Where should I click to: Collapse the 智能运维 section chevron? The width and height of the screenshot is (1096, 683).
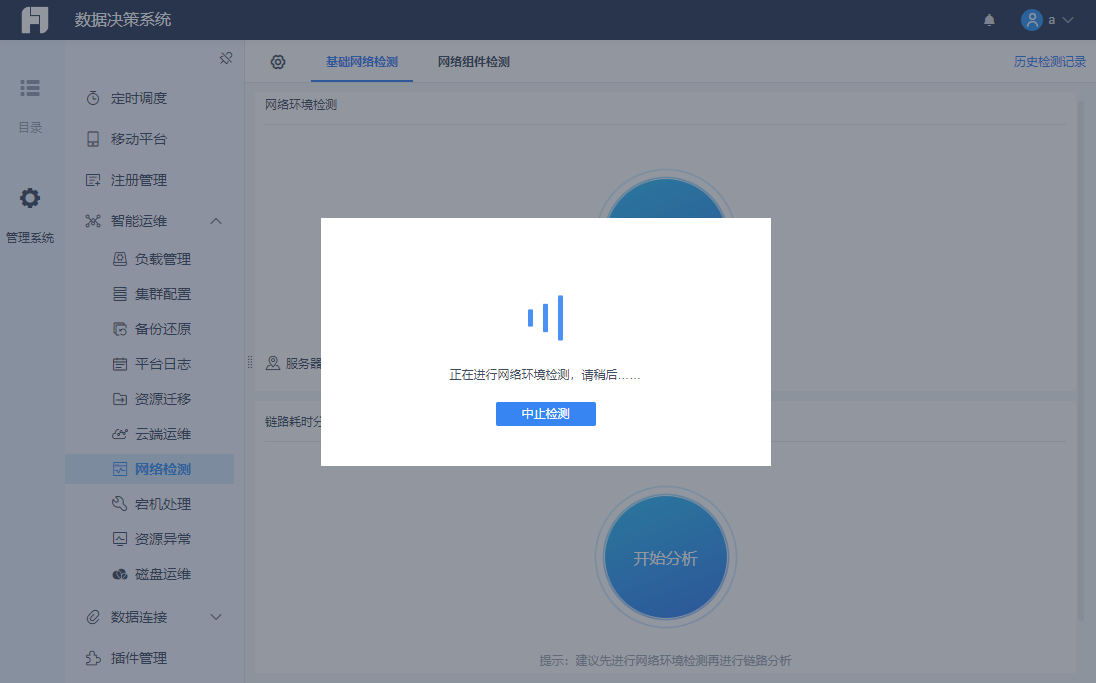[216, 221]
